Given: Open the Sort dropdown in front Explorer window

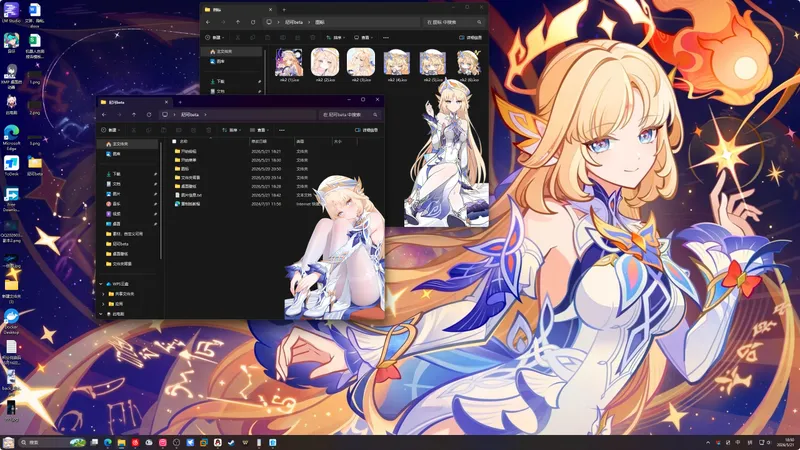Looking at the screenshot, I should [231, 130].
